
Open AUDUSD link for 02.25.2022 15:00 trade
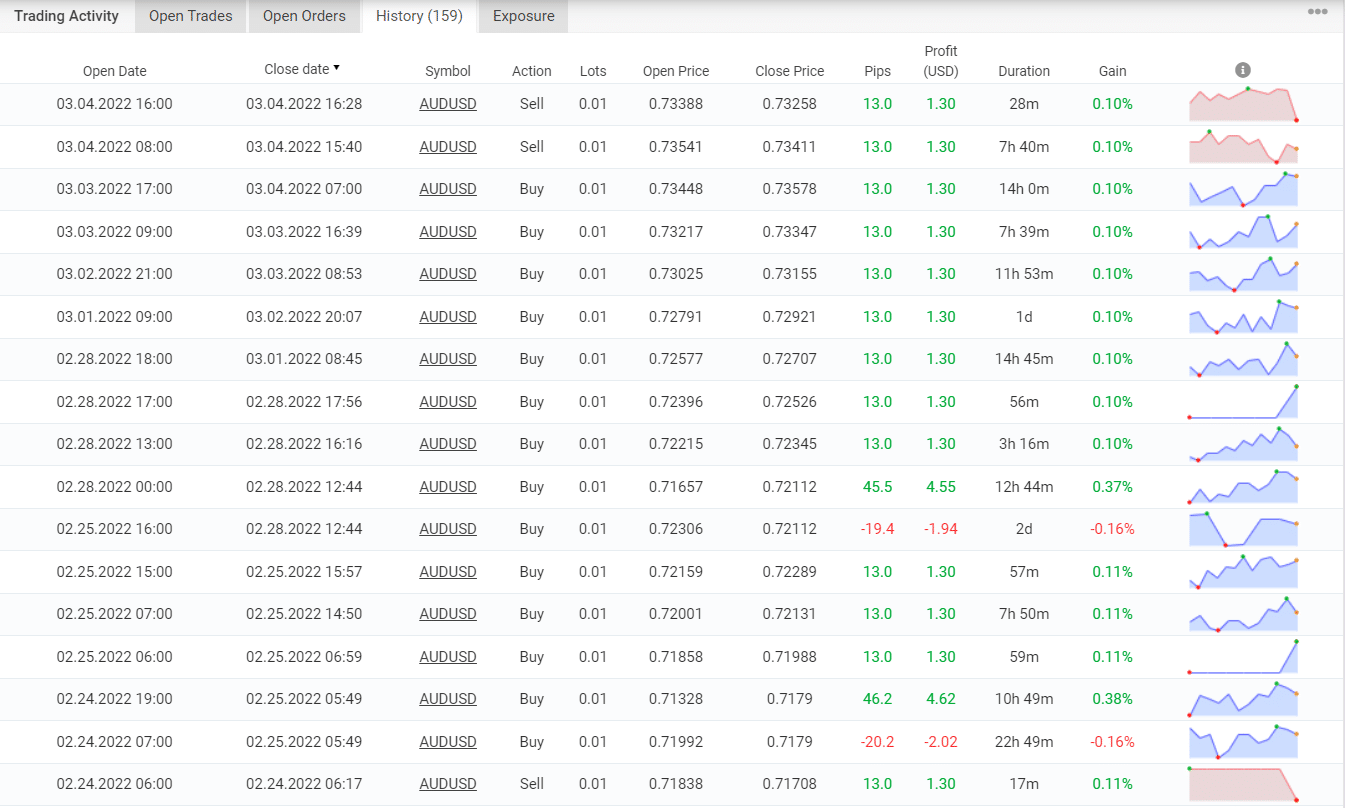click(x=448, y=572)
